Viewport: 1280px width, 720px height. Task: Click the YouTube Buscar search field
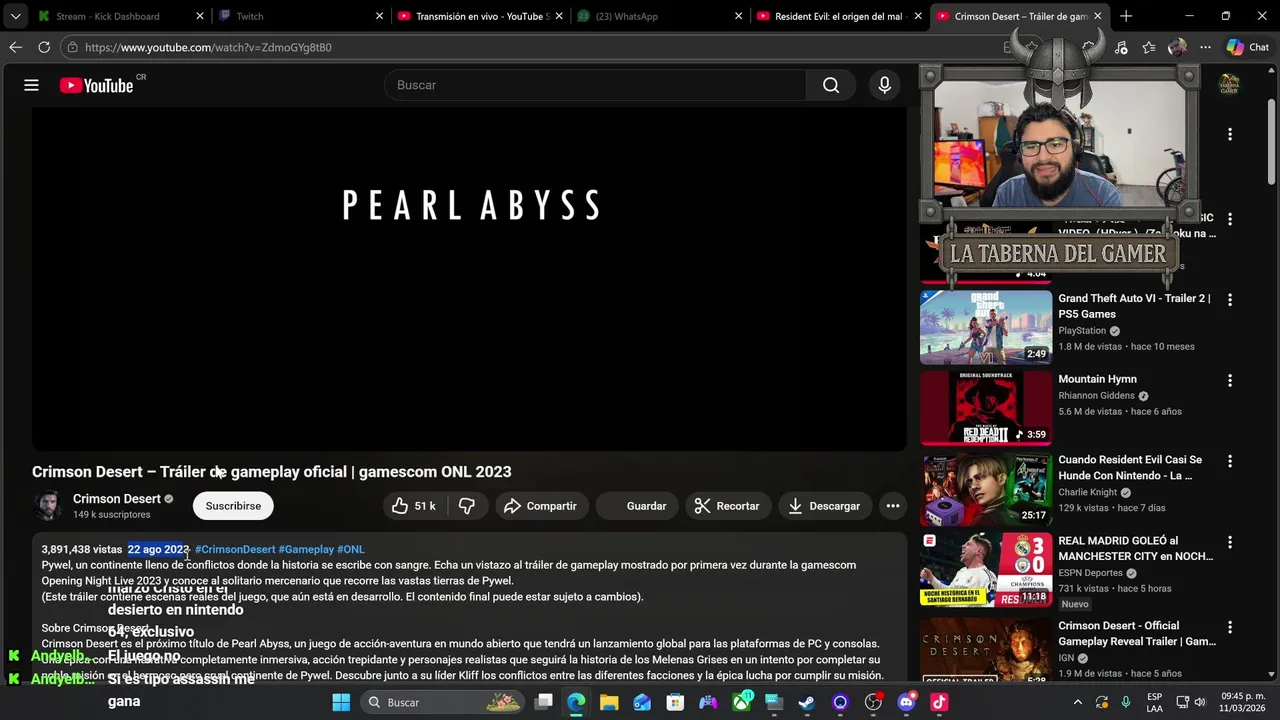point(595,85)
